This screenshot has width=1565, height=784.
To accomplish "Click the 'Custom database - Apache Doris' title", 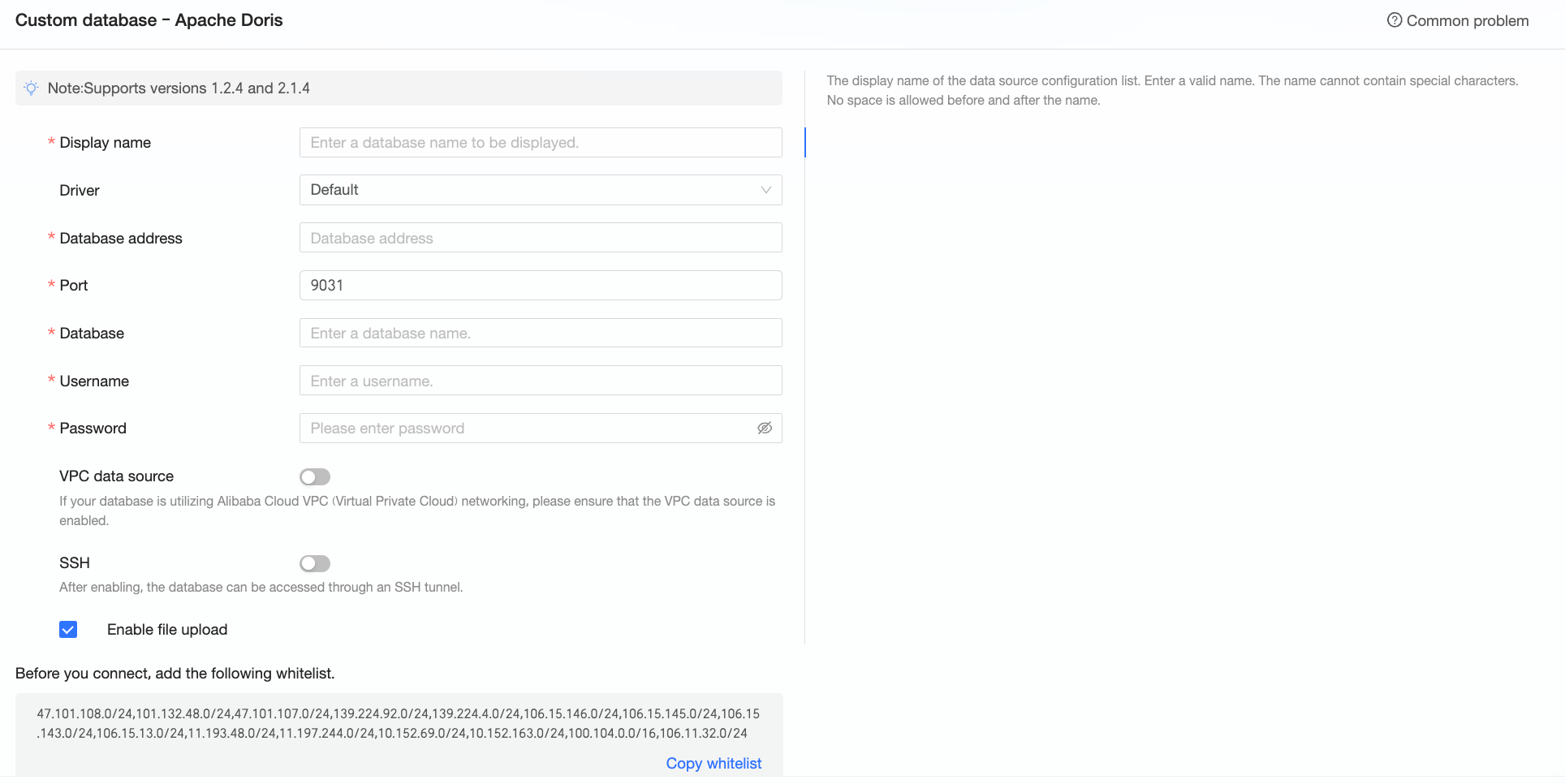I will pos(149,20).
